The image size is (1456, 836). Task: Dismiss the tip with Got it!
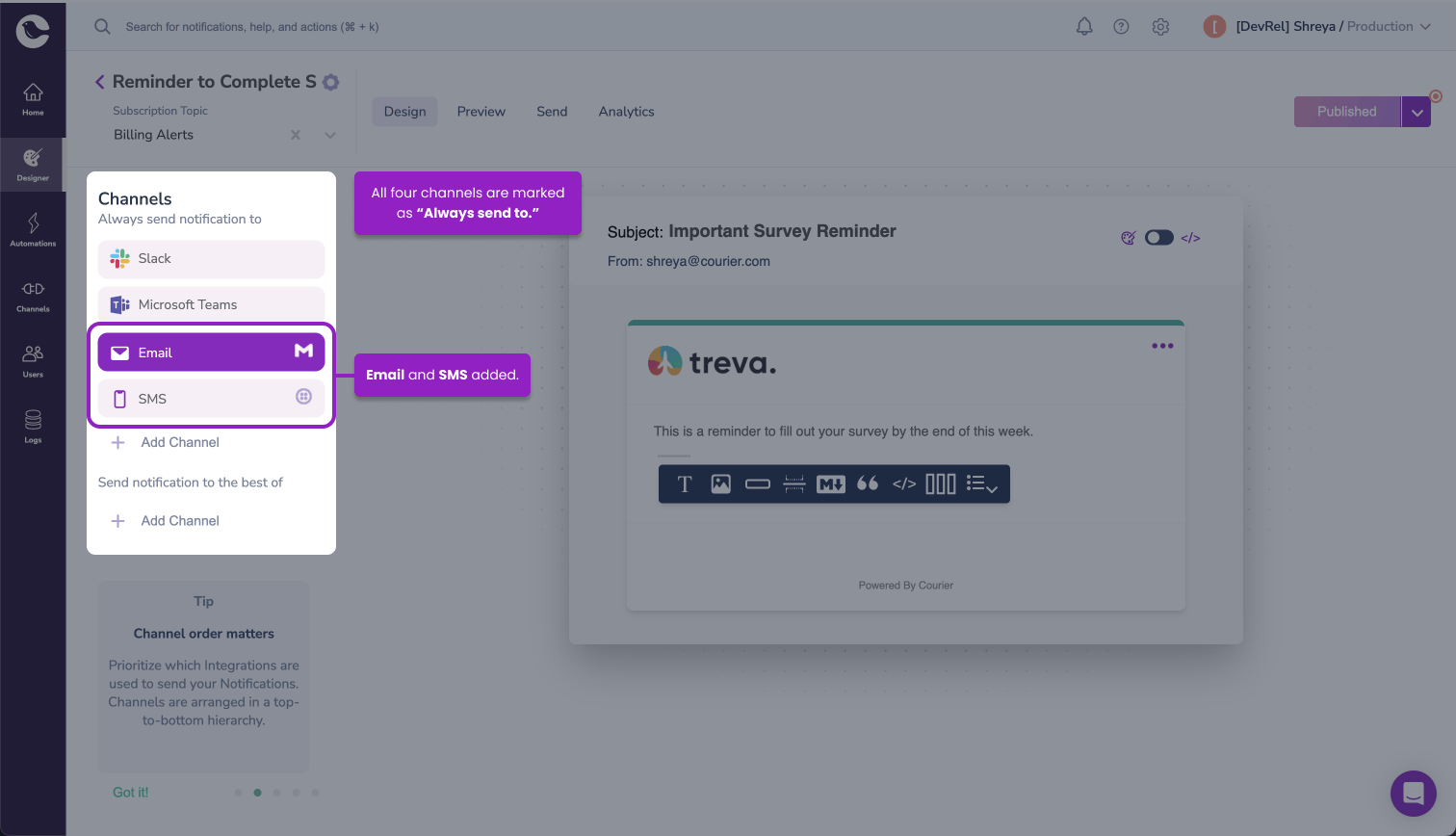click(x=131, y=793)
